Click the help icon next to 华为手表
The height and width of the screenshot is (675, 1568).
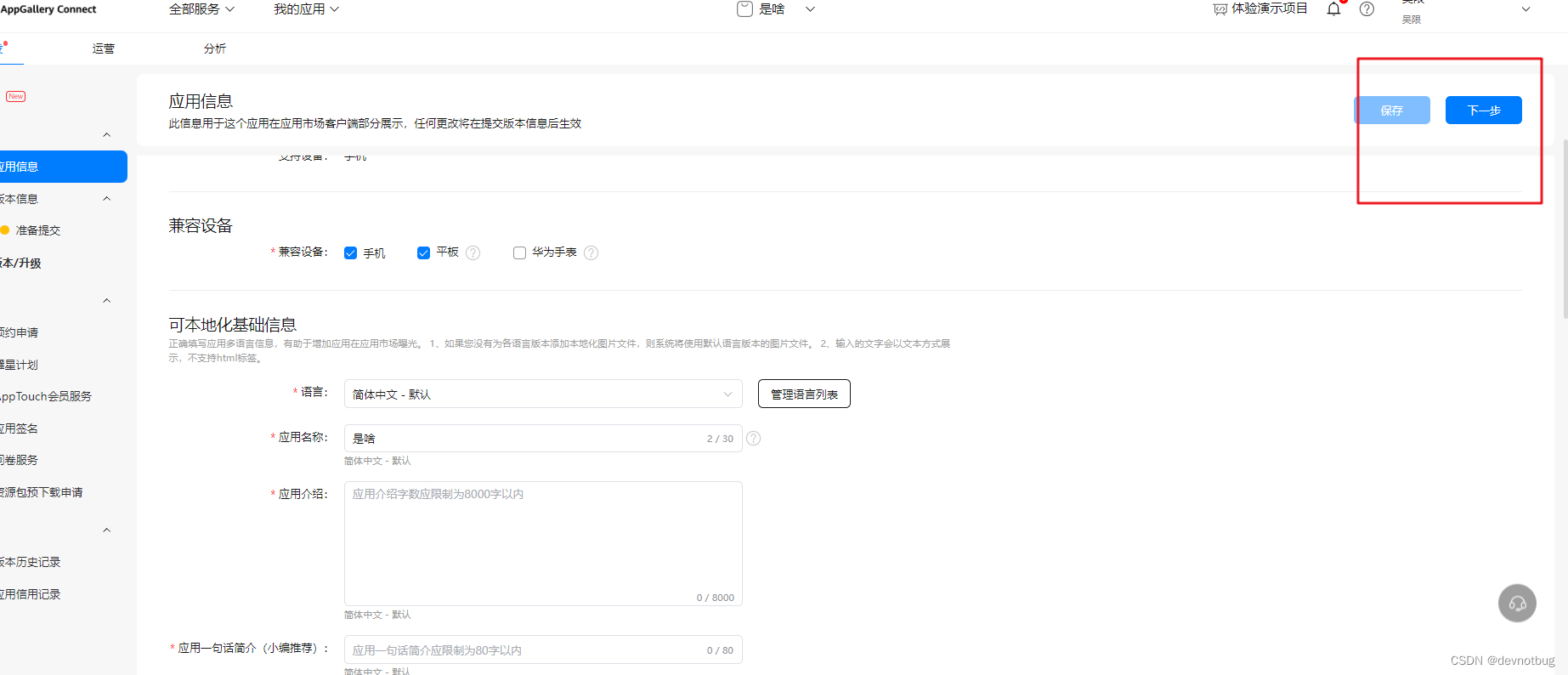[592, 252]
